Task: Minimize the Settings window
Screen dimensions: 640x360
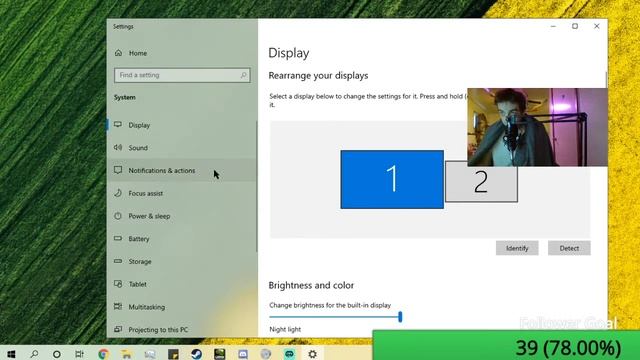Action: point(553,26)
